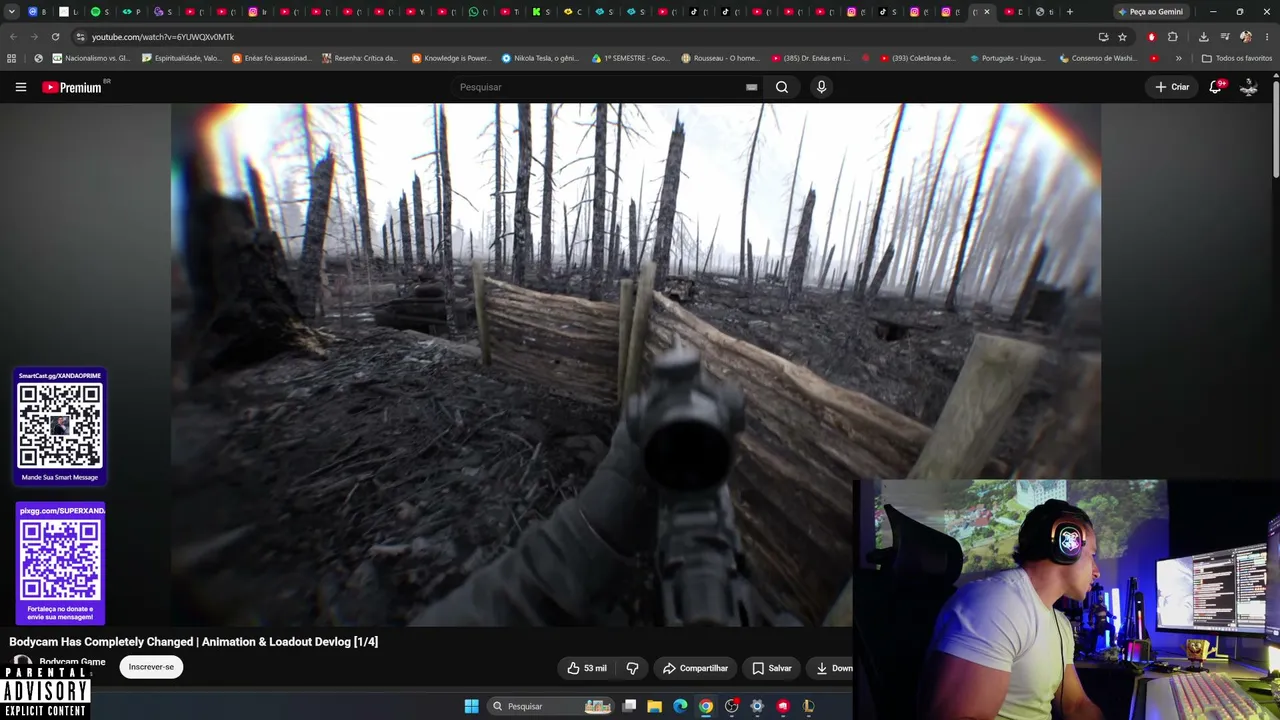
Task: Reload the page in Chrome
Action: click(55, 37)
